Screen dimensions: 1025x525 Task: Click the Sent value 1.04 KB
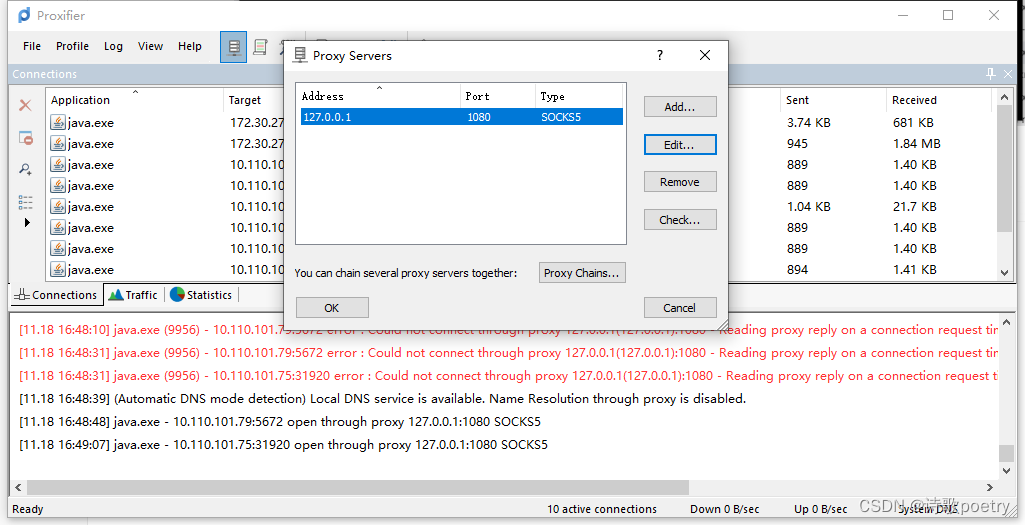point(808,206)
